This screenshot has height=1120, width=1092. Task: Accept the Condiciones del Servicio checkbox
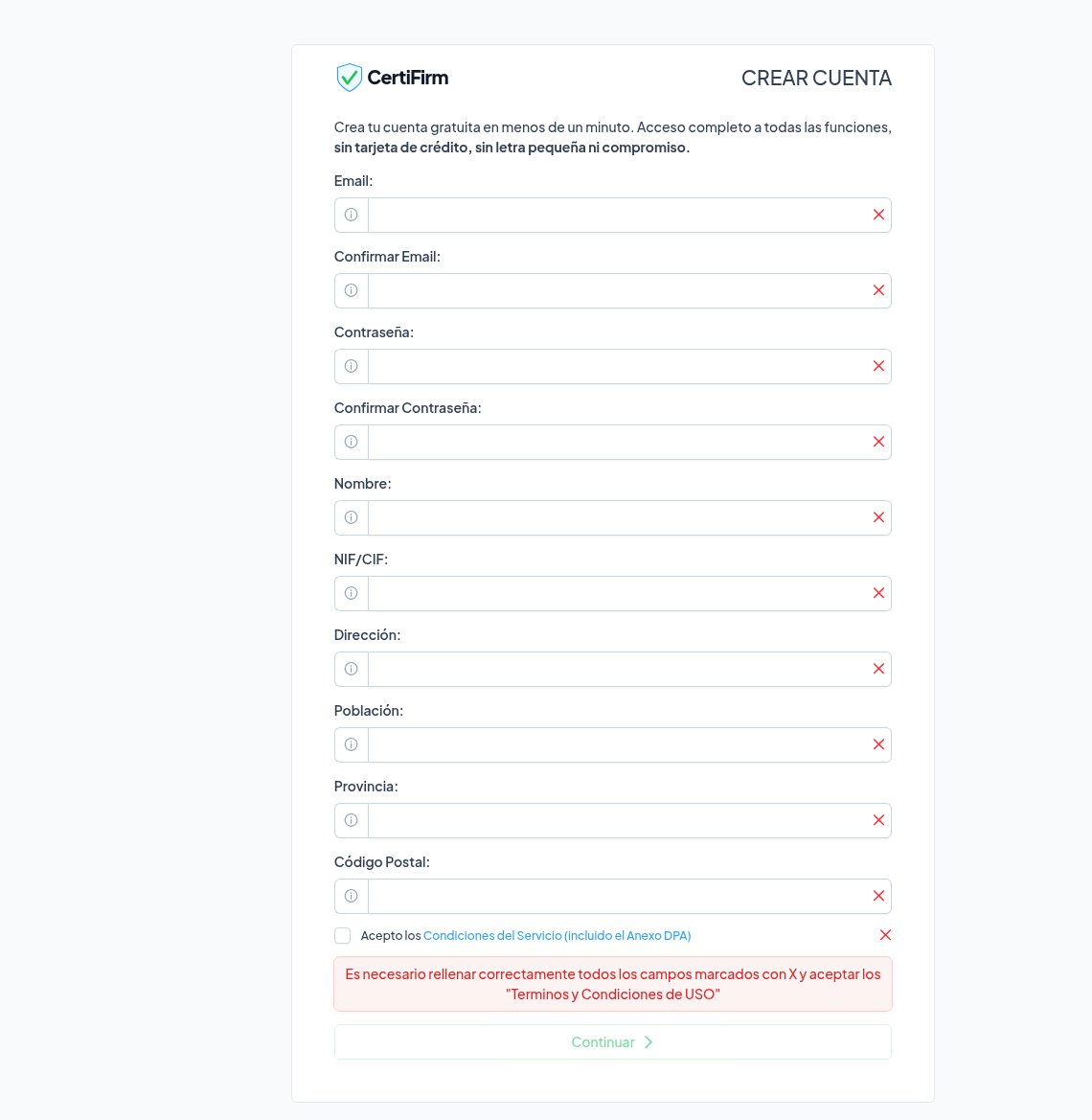click(343, 936)
